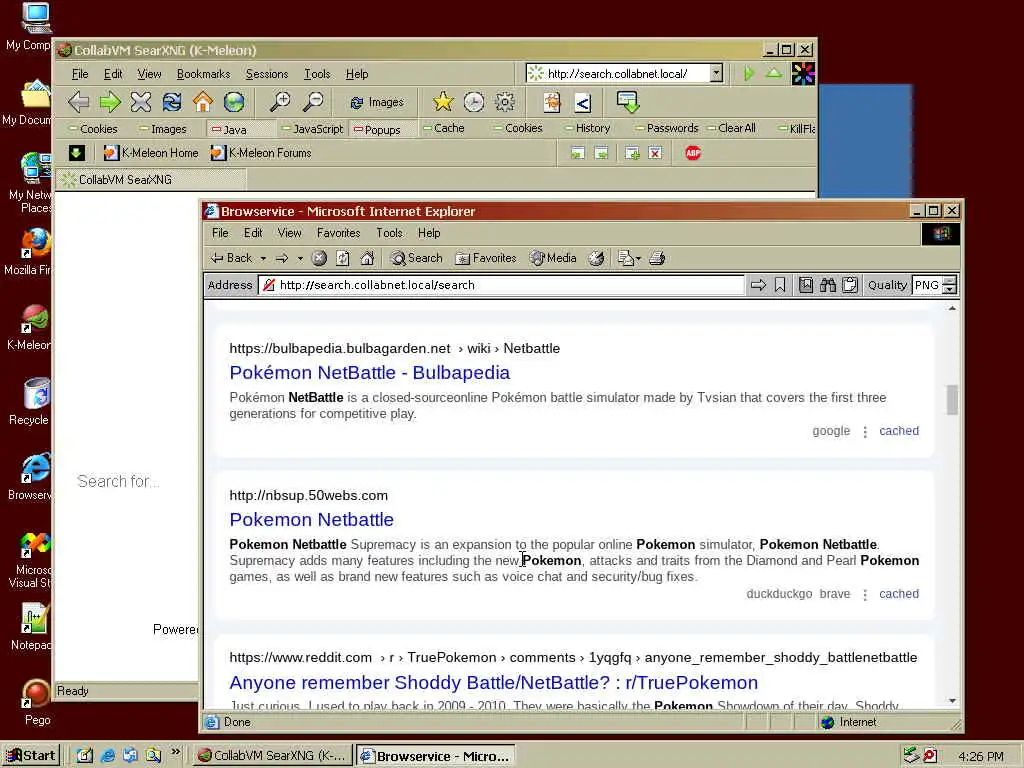The image size is (1024, 768).
Task: Open the K-Meleon Tools menu
Action: [317, 74]
